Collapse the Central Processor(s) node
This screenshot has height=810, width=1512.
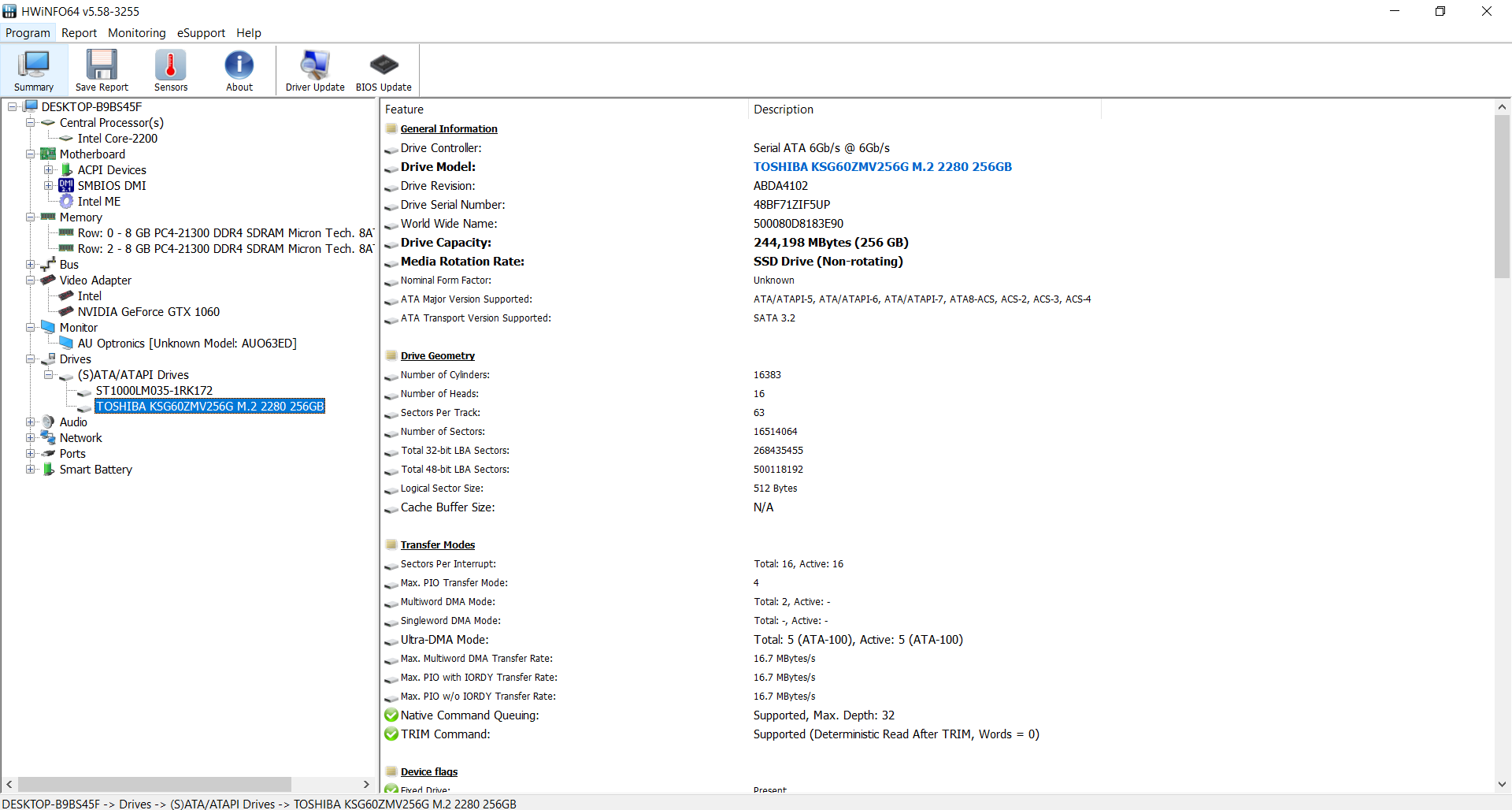click(x=30, y=122)
